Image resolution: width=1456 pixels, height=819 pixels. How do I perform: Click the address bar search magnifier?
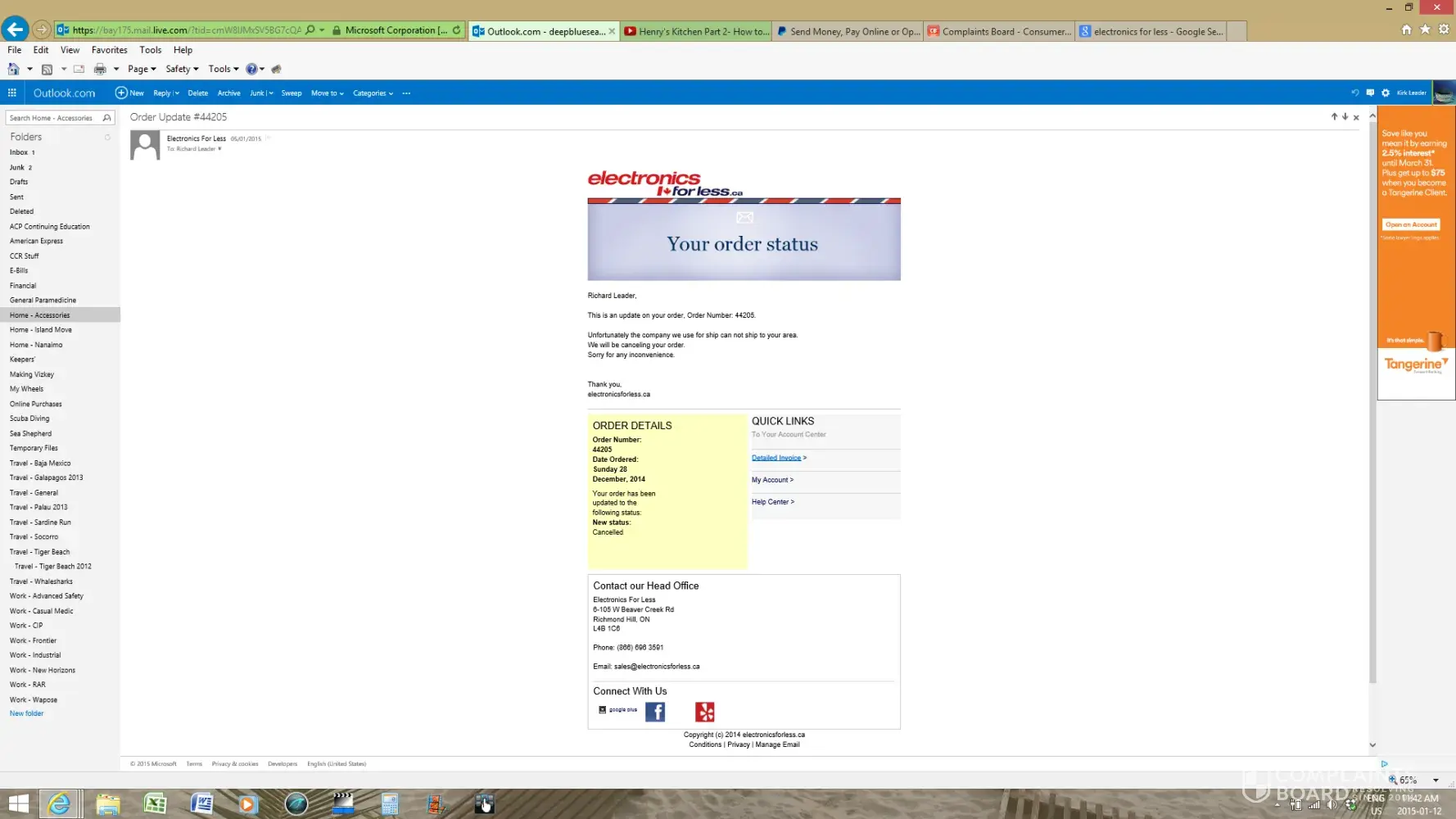(x=310, y=30)
